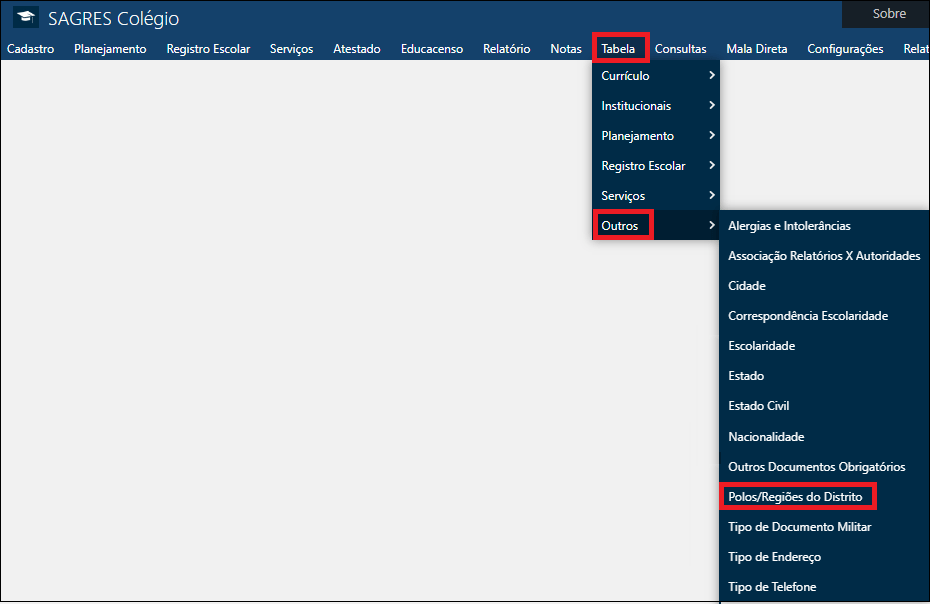Select Alergias e Intolerâncias
930x604 pixels.
tap(788, 226)
